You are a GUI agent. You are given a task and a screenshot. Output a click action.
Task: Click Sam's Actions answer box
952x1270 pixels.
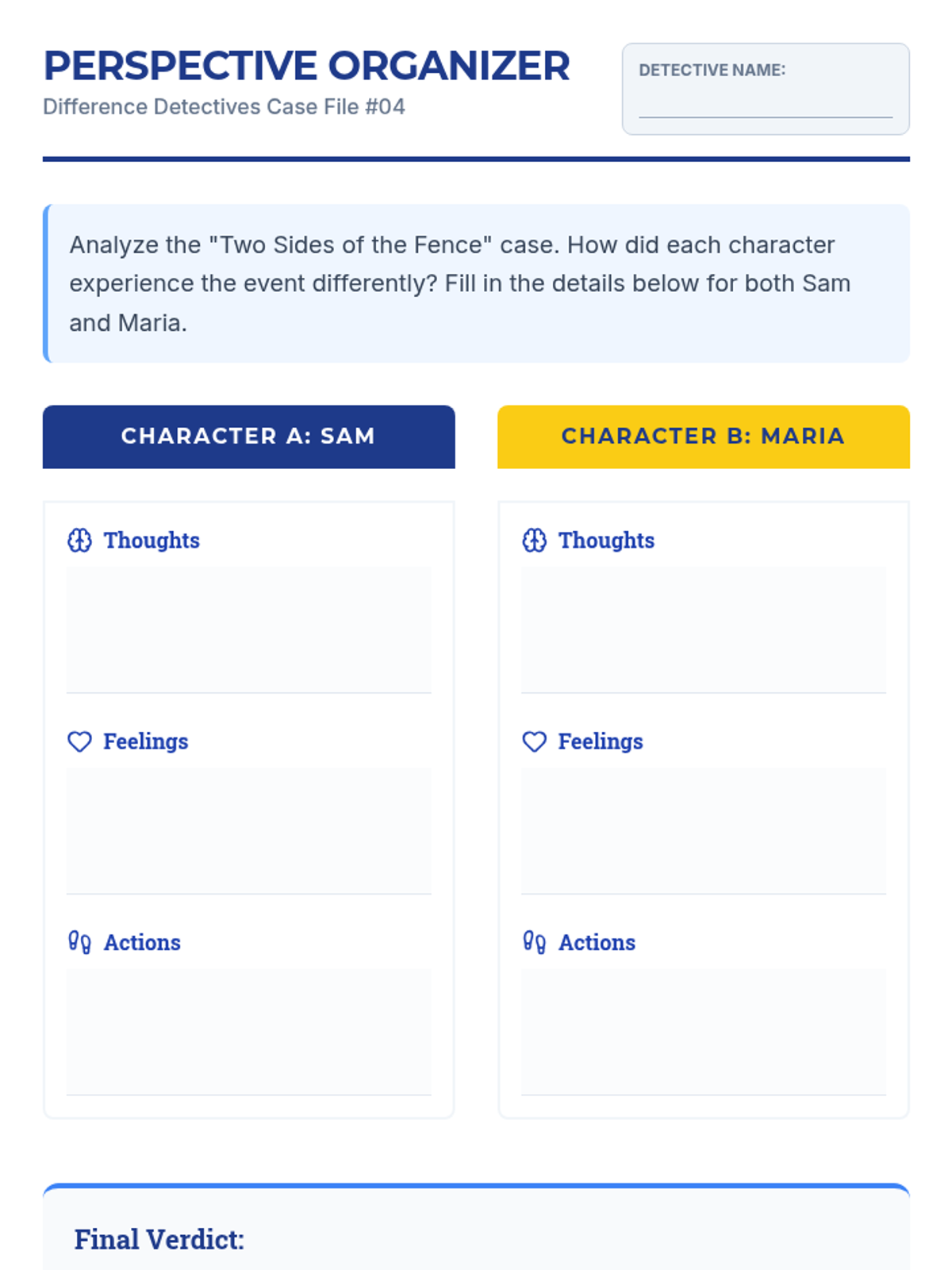pos(249,1032)
